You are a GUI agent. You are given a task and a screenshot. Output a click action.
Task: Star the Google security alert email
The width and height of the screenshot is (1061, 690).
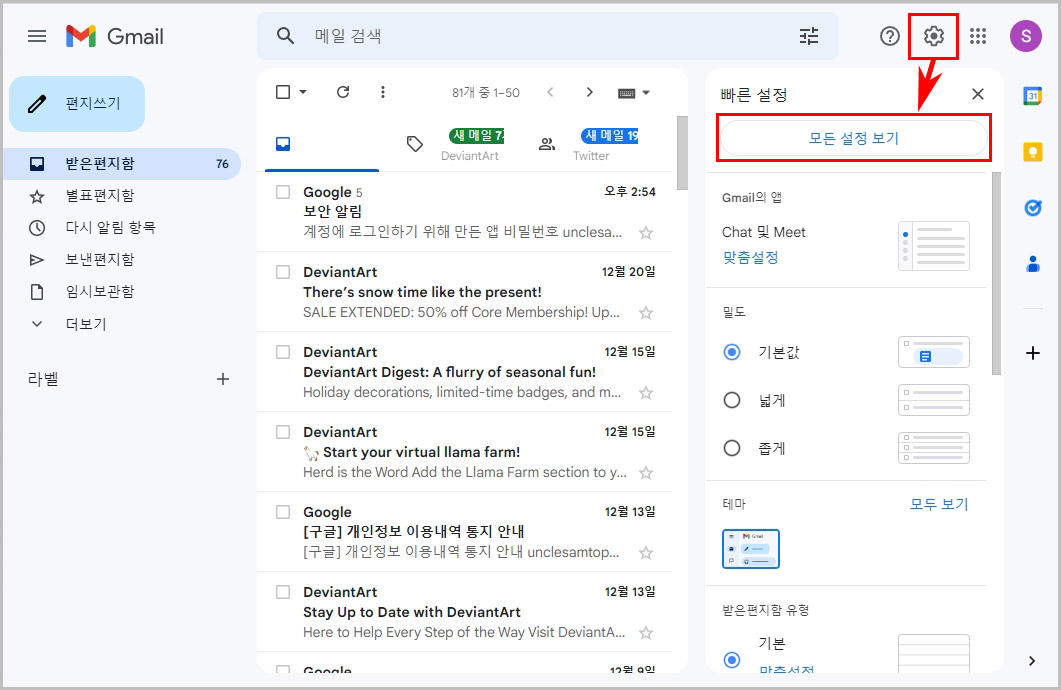(x=646, y=231)
